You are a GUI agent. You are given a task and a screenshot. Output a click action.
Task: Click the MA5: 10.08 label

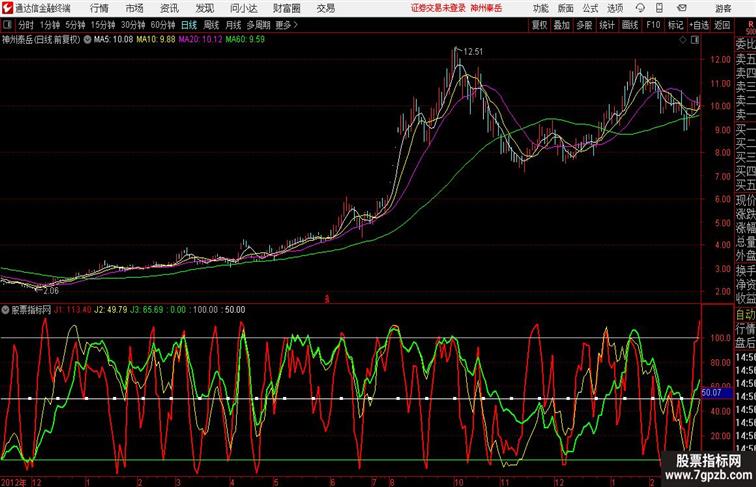pos(113,40)
